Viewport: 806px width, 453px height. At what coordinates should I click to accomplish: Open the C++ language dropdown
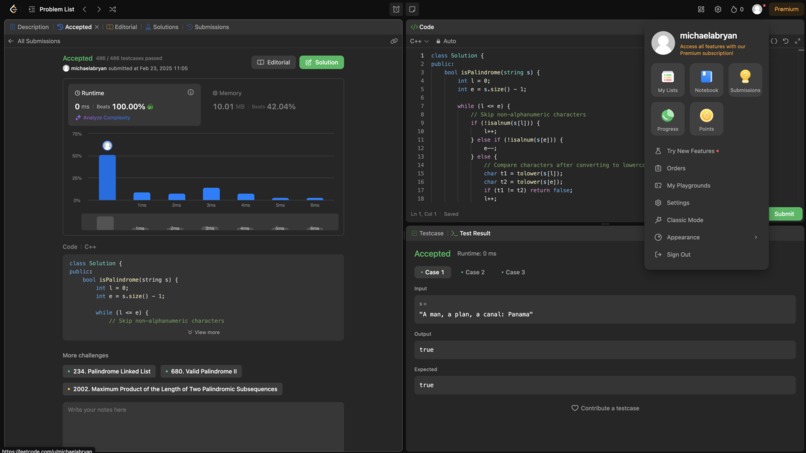pos(419,41)
